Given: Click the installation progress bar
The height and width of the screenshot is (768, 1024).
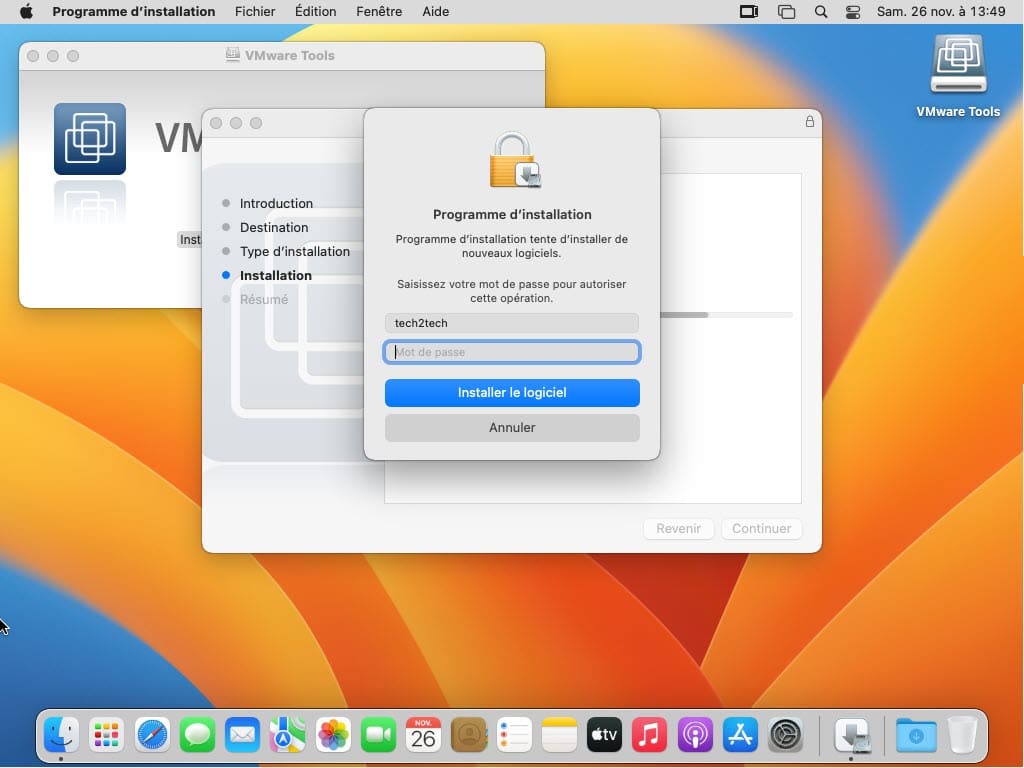Looking at the screenshot, I should pyautogui.click(x=726, y=315).
